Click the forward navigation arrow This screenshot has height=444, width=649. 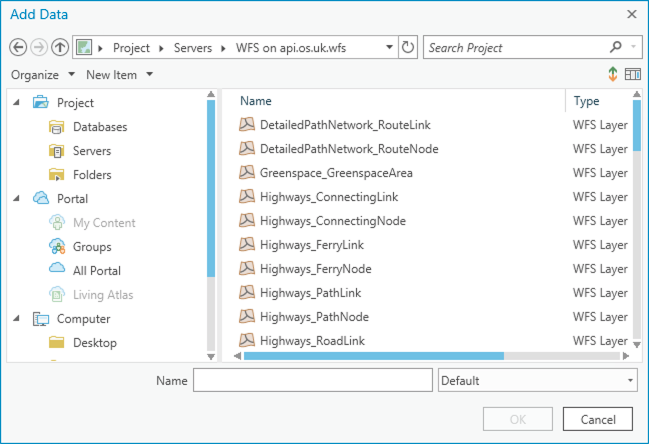tap(39, 47)
